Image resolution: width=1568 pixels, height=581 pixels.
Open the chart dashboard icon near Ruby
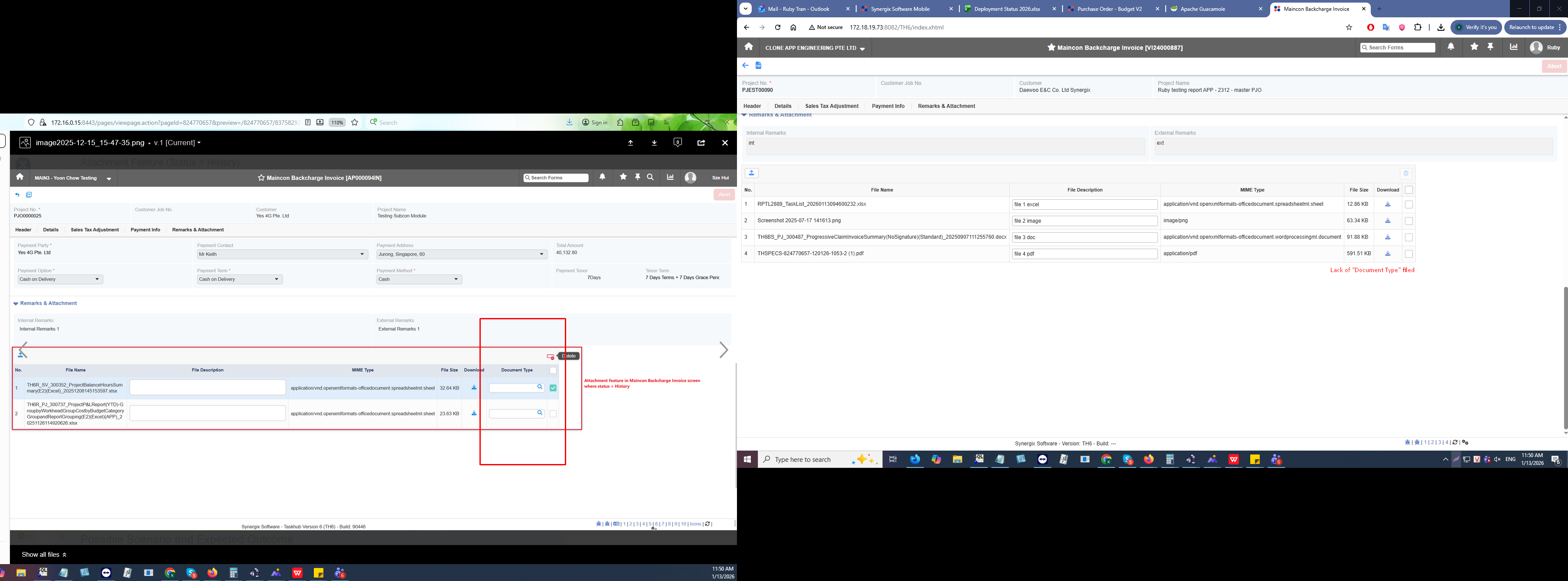pyautogui.click(x=1513, y=47)
